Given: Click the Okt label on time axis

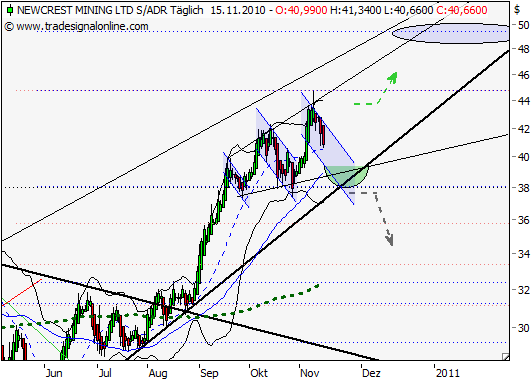Looking at the screenshot, I should (x=259, y=373).
